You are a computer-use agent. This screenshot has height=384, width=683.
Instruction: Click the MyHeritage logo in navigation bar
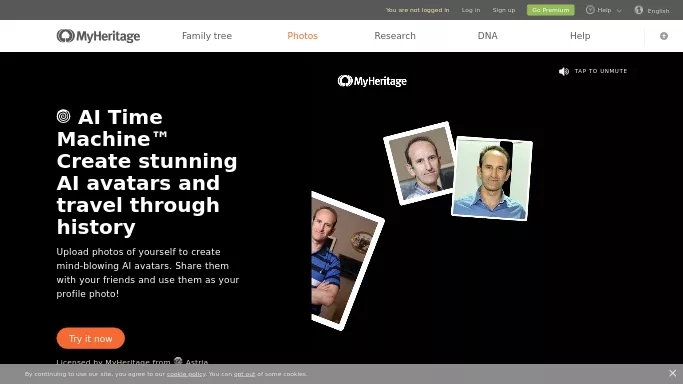pyautogui.click(x=98, y=36)
